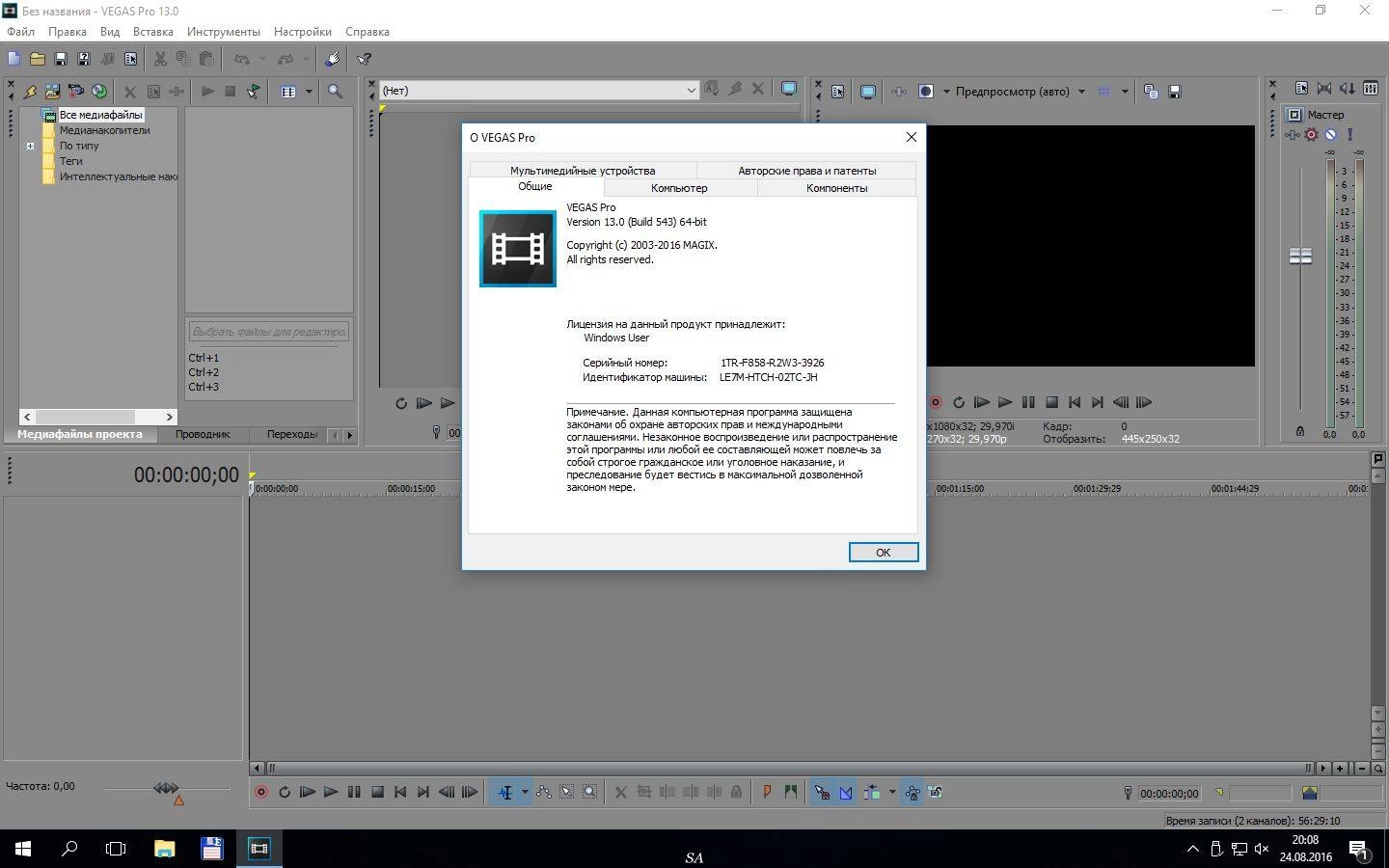Expand the По типу tree node
Screen dimensions: 1389x868
pos(30,147)
